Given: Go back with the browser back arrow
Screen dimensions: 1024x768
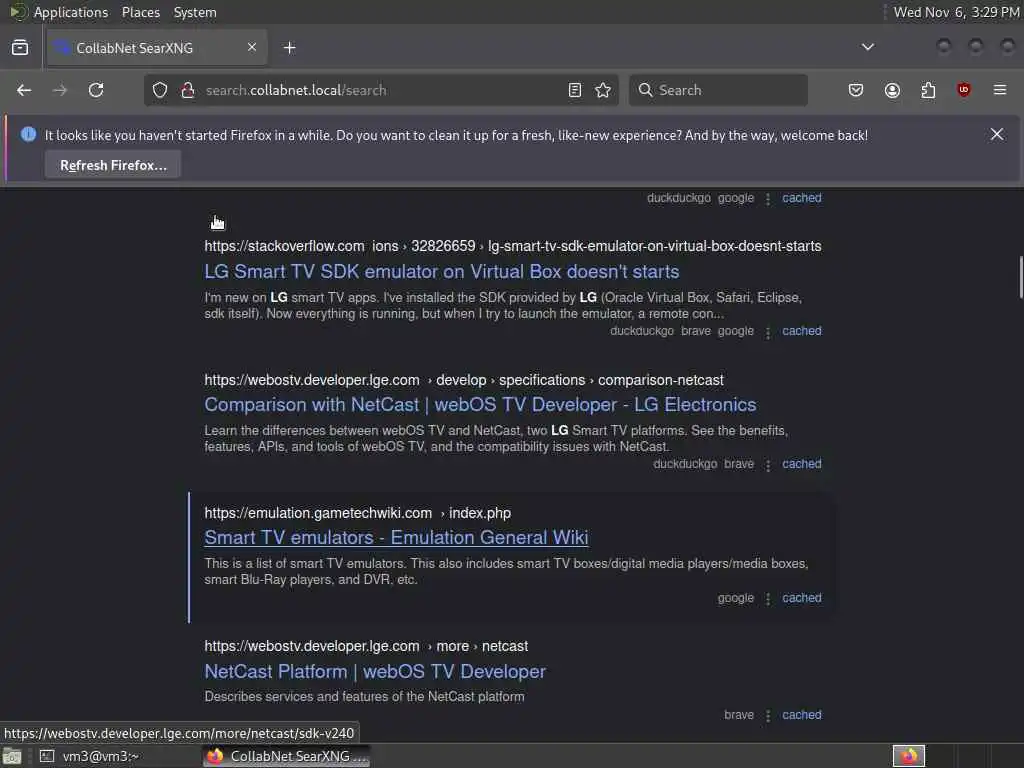Looking at the screenshot, I should (24, 90).
